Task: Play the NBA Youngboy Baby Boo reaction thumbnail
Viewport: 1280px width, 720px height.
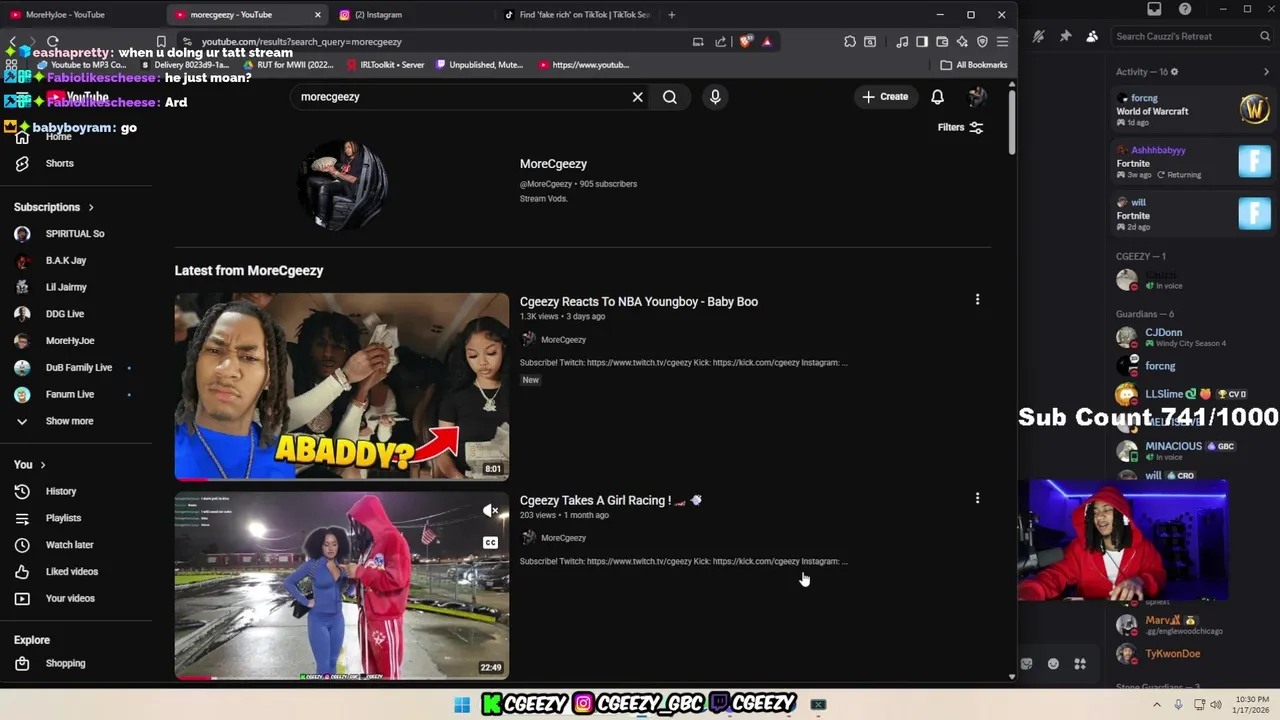Action: [x=342, y=386]
